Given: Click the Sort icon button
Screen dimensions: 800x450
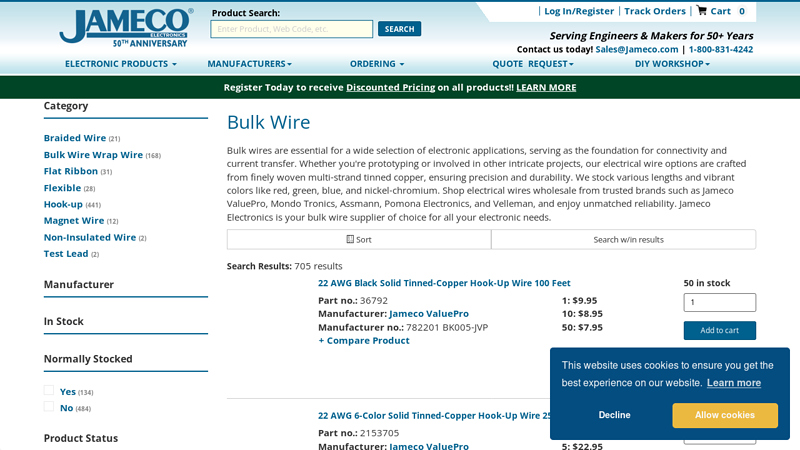Looking at the screenshot, I should pos(358,240).
